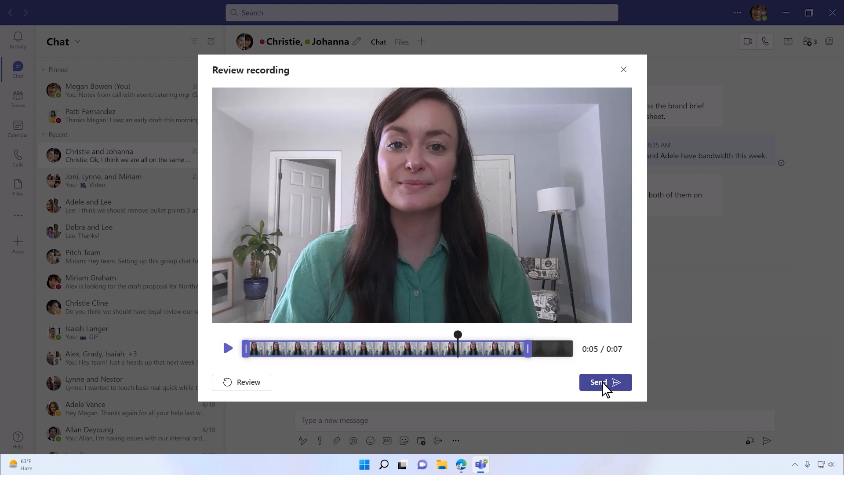Click the right trim handle on timeline
The image size is (845, 477).
click(528, 349)
